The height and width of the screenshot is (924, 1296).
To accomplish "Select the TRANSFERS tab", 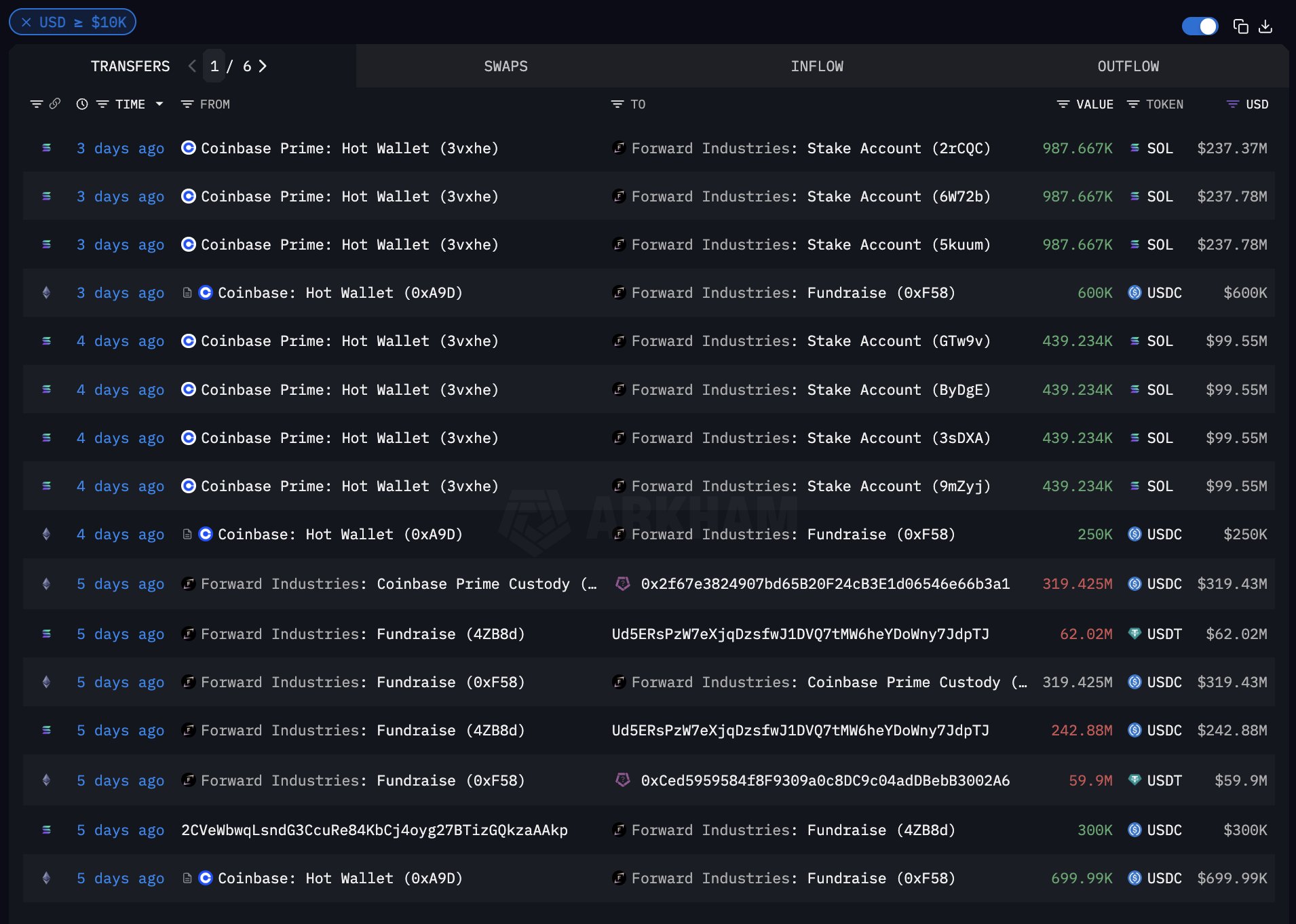I will click(130, 66).
